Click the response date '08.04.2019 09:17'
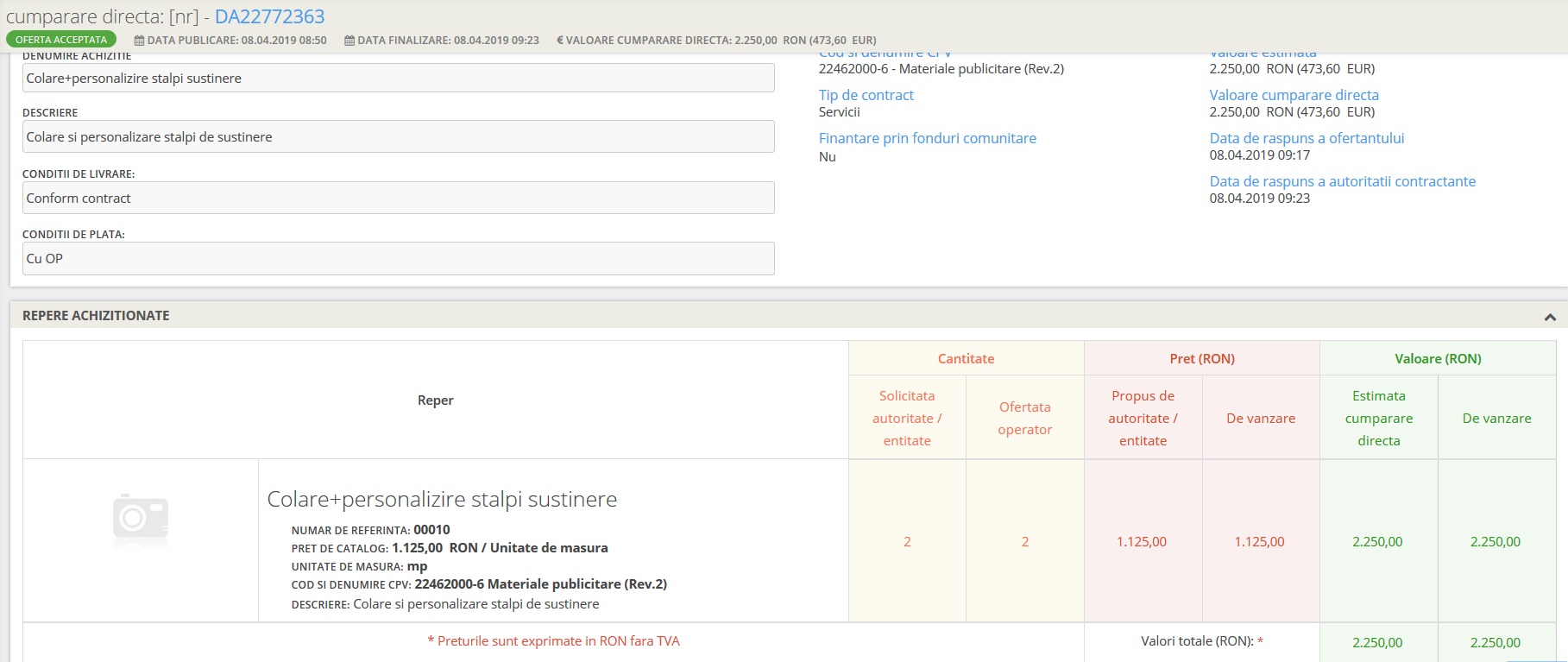 click(x=1260, y=155)
